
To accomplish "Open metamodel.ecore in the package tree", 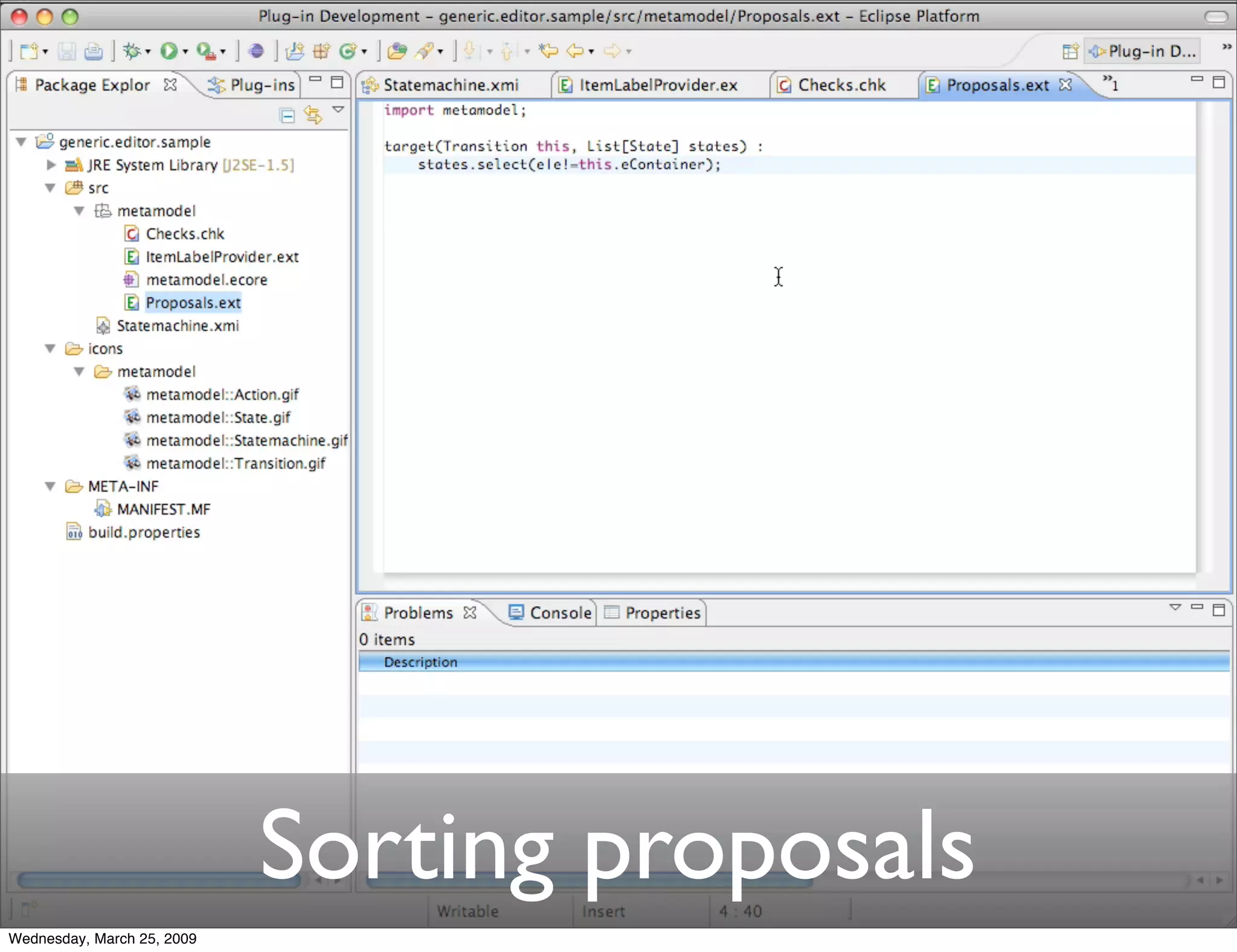I will click(x=206, y=280).
